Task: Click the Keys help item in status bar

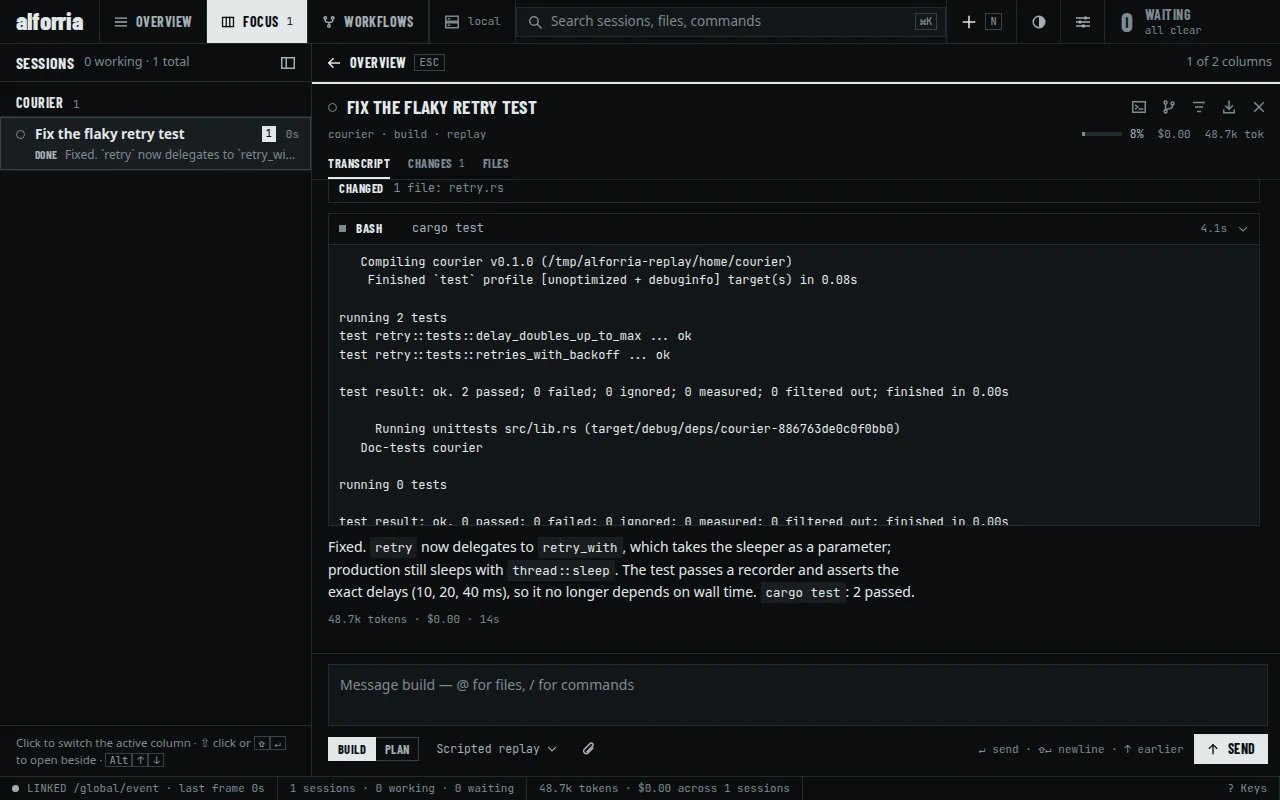Action: point(1247,788)
